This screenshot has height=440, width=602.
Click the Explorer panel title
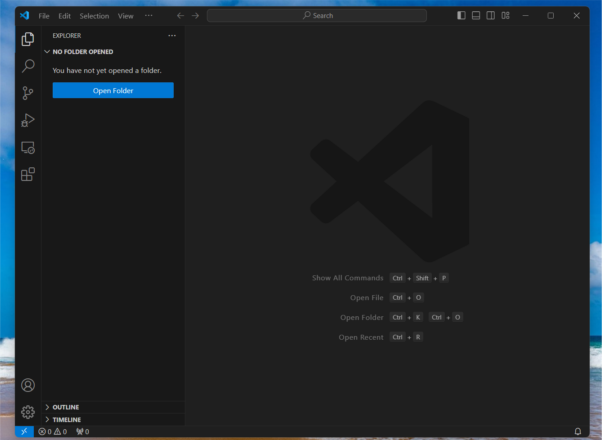(x=67, y=35)
